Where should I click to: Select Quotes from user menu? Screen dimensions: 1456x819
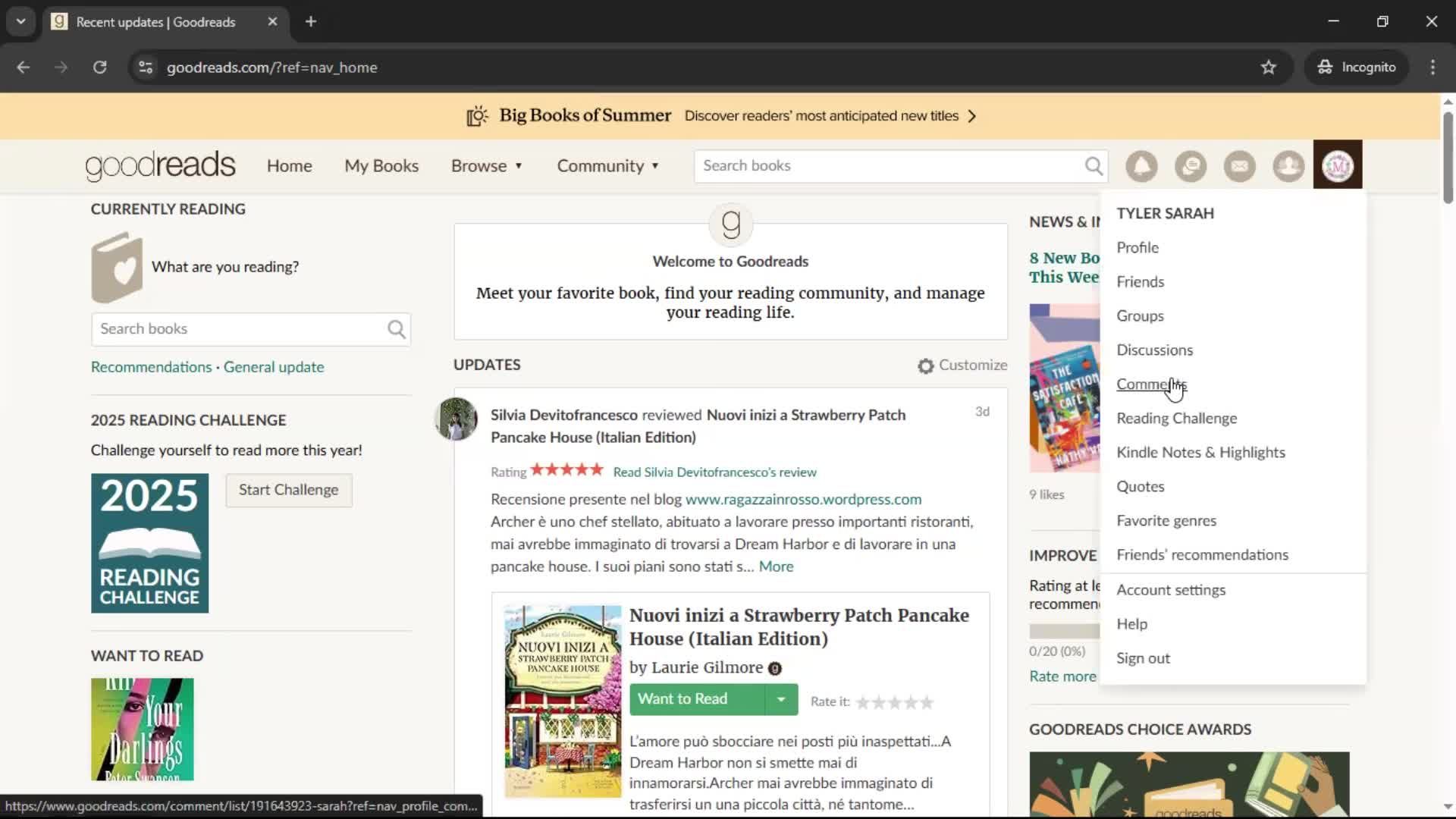(1140, 487)
